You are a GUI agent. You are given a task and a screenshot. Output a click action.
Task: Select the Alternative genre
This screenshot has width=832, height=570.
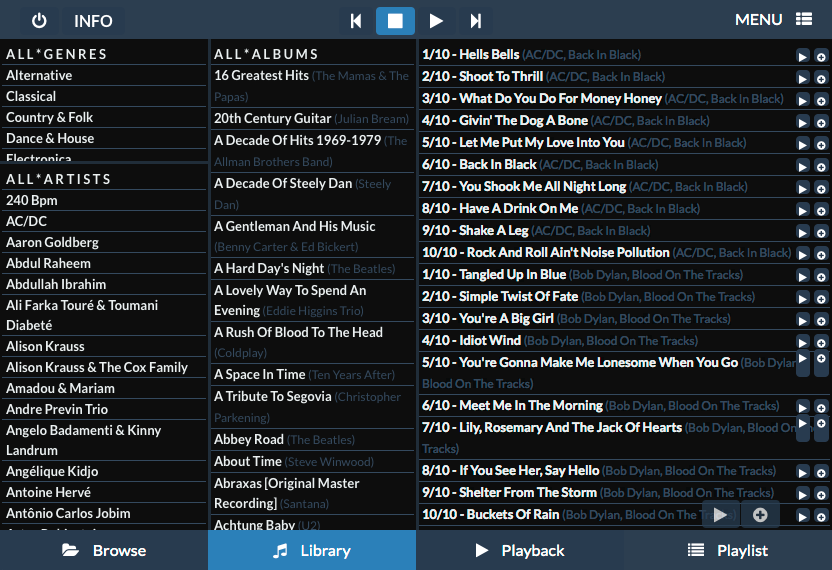tap(104, 75)
